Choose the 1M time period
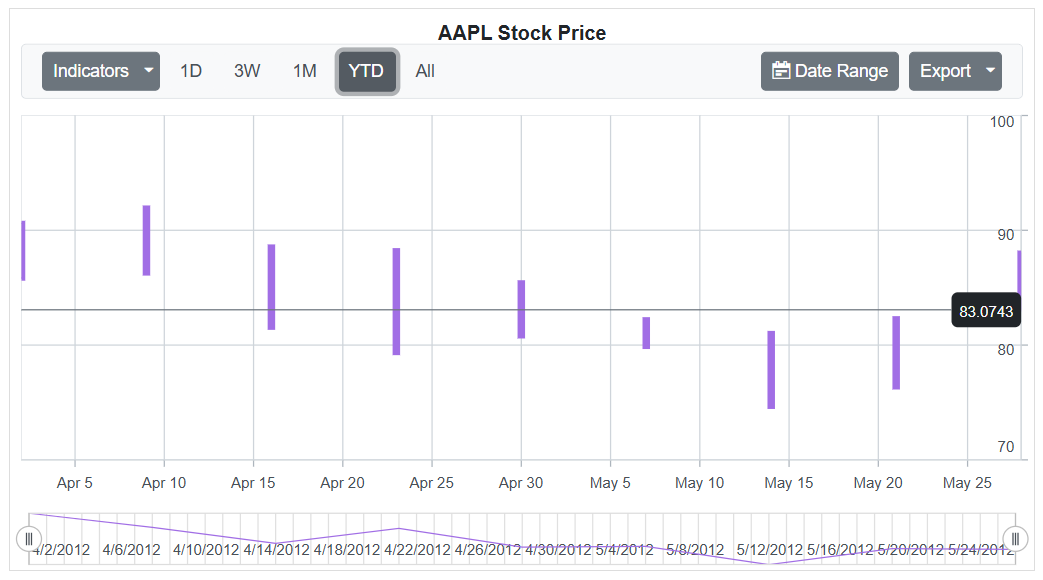1043x580 pixels. (x=304, y=71)
